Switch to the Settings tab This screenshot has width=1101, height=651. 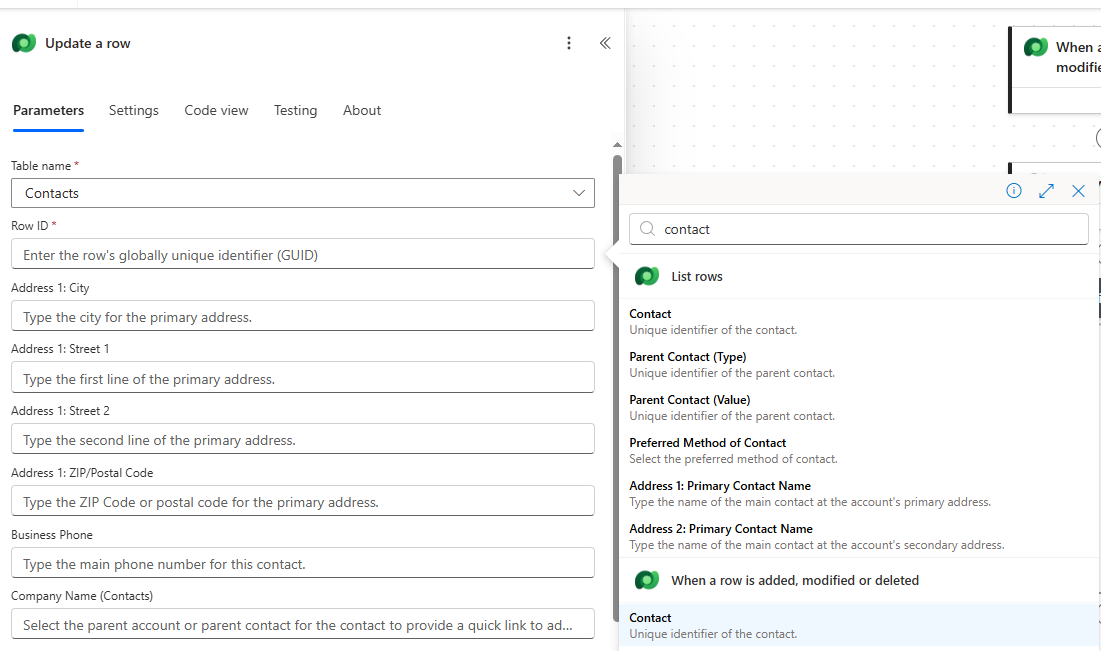[x=133, y=110]
